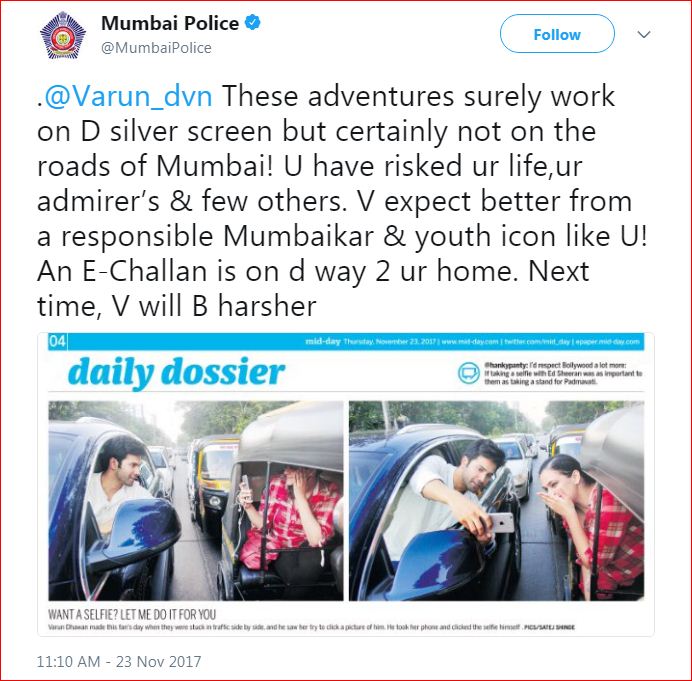This screenshot has width=692, height=681.
Task: Click the iPhone held in right photo
Action: 502,523
